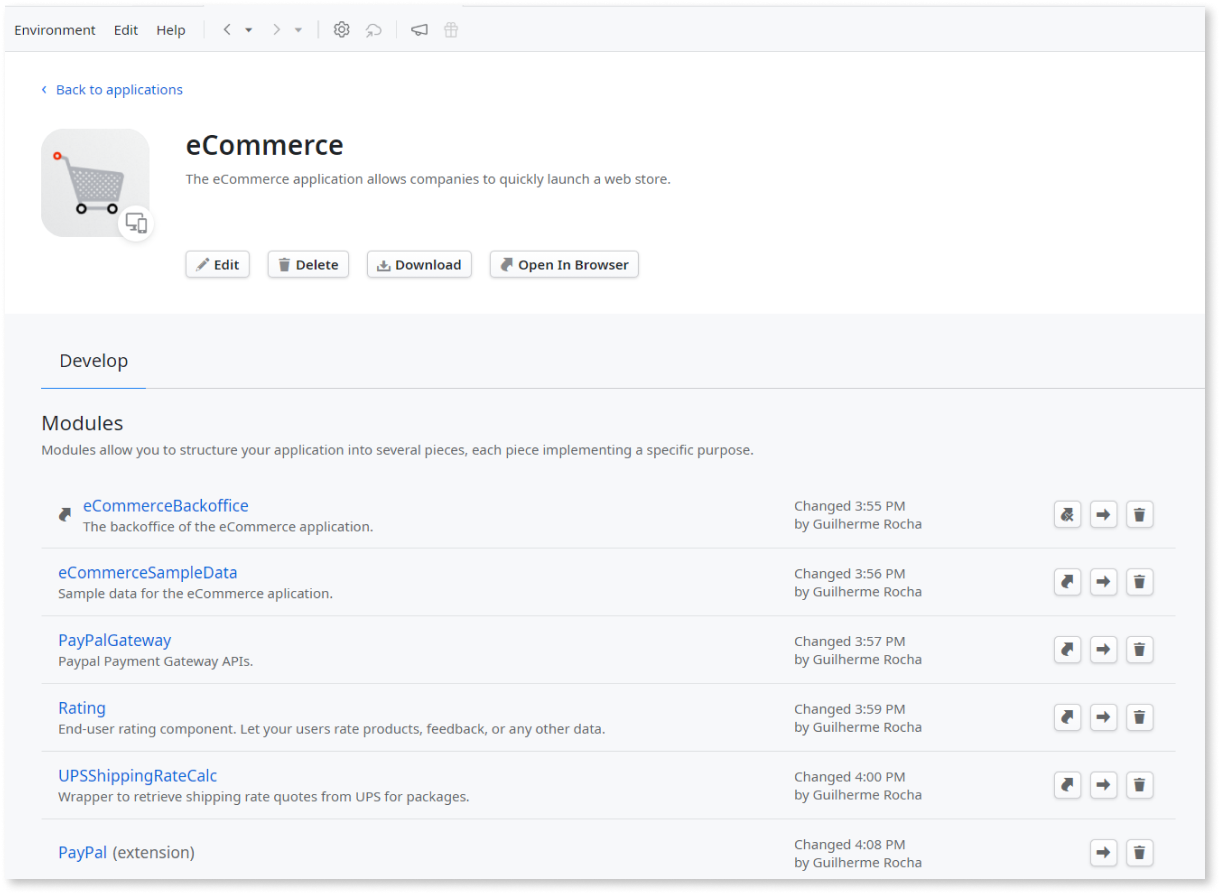
Task: Click the publish cloud icon in toolbar
Action: [374, 29]
